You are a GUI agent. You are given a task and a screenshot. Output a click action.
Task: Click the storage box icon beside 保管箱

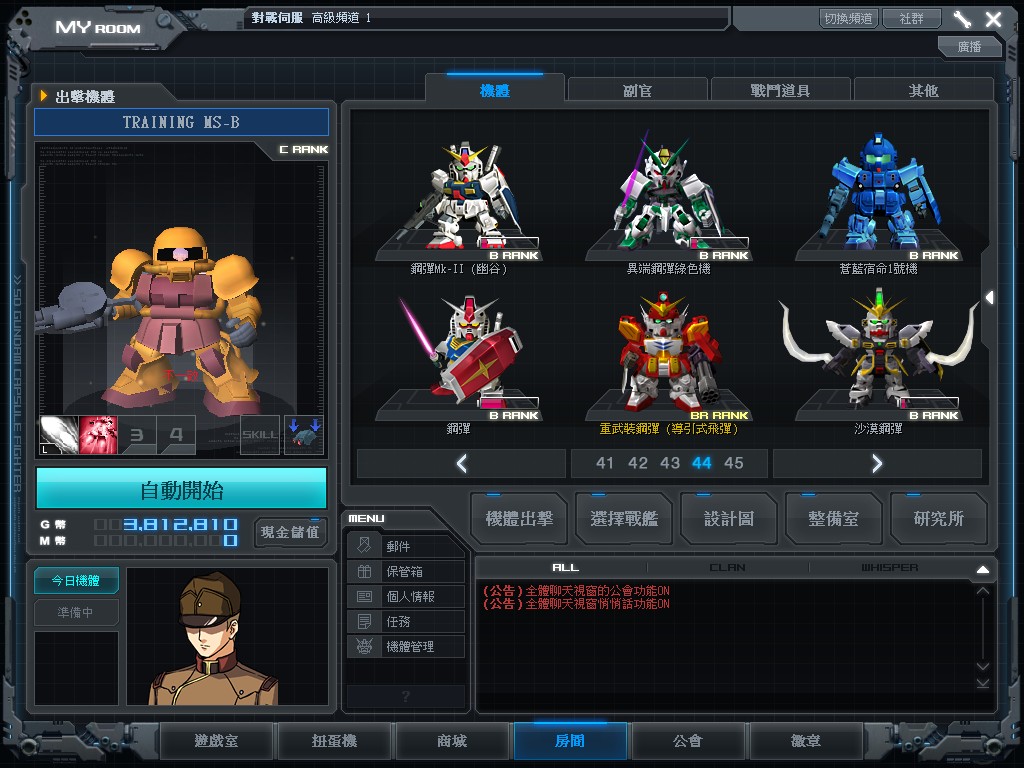(364, 571)
